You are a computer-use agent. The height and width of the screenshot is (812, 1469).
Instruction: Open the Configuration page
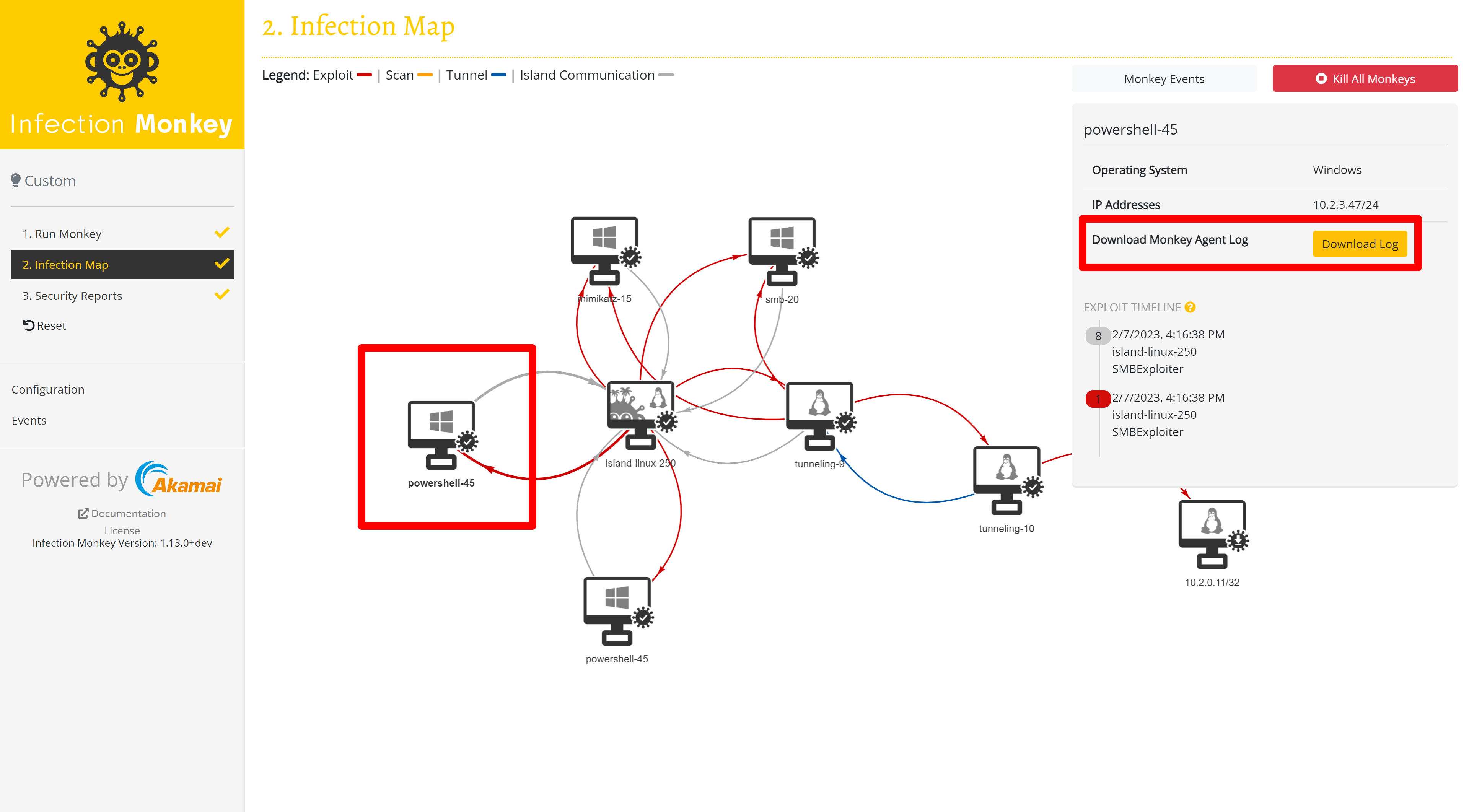(x=48, y=389)
